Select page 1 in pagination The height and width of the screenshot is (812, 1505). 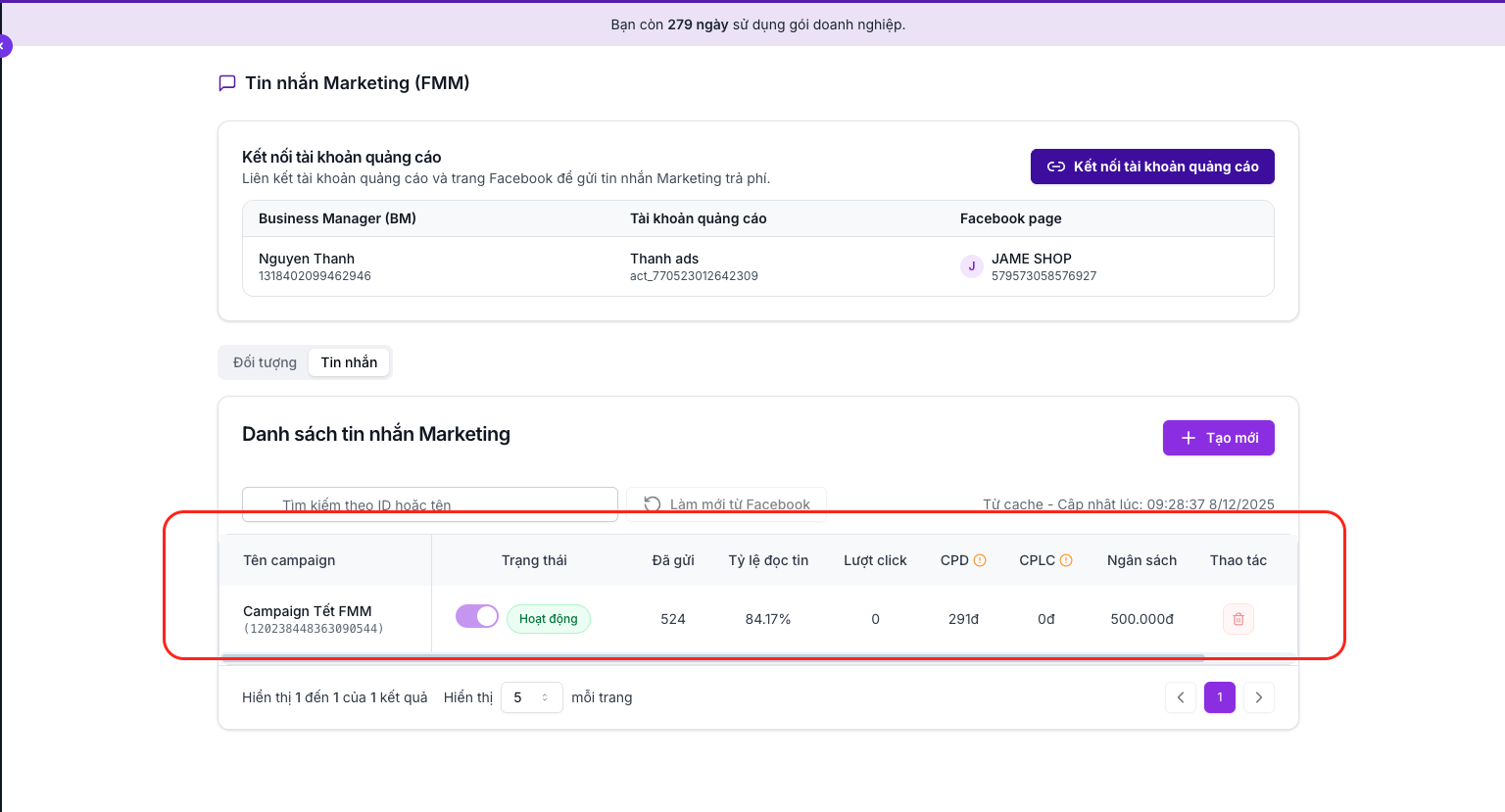(x=1220, y=697)
